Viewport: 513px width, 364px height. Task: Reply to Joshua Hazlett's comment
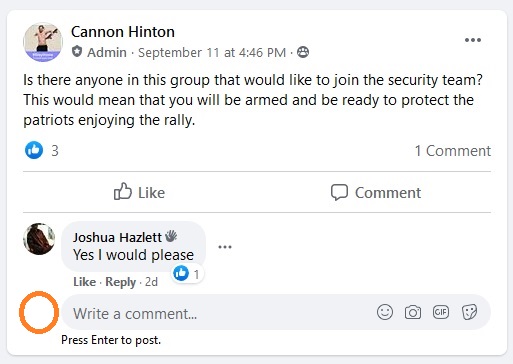(x=121, y=282)
